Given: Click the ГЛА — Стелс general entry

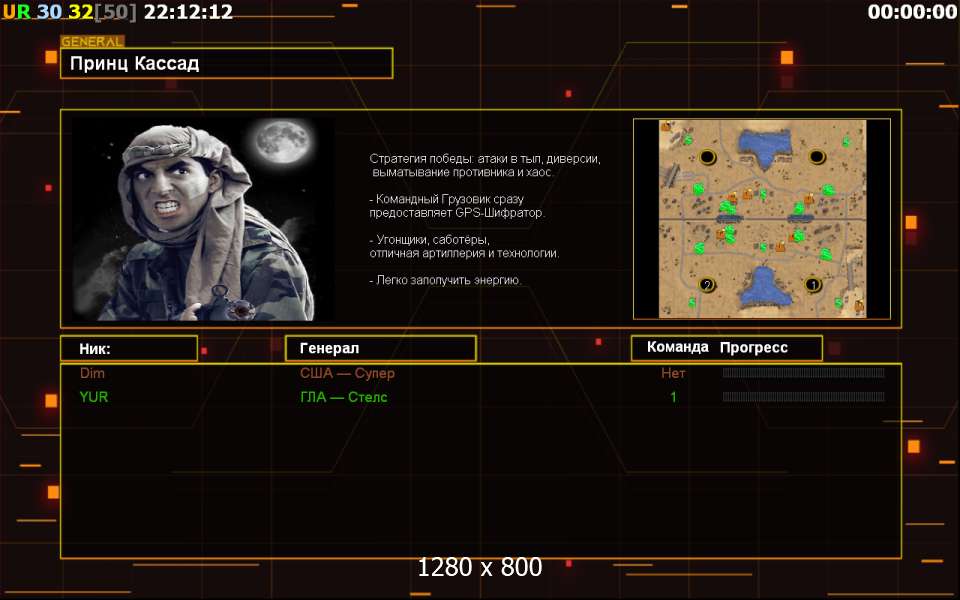Looking at the screenshot, I should coord(343,397).
